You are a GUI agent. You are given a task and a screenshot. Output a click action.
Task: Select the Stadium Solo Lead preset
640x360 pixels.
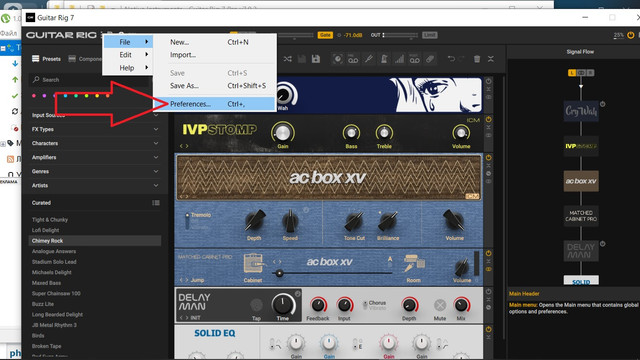[54, 262]
